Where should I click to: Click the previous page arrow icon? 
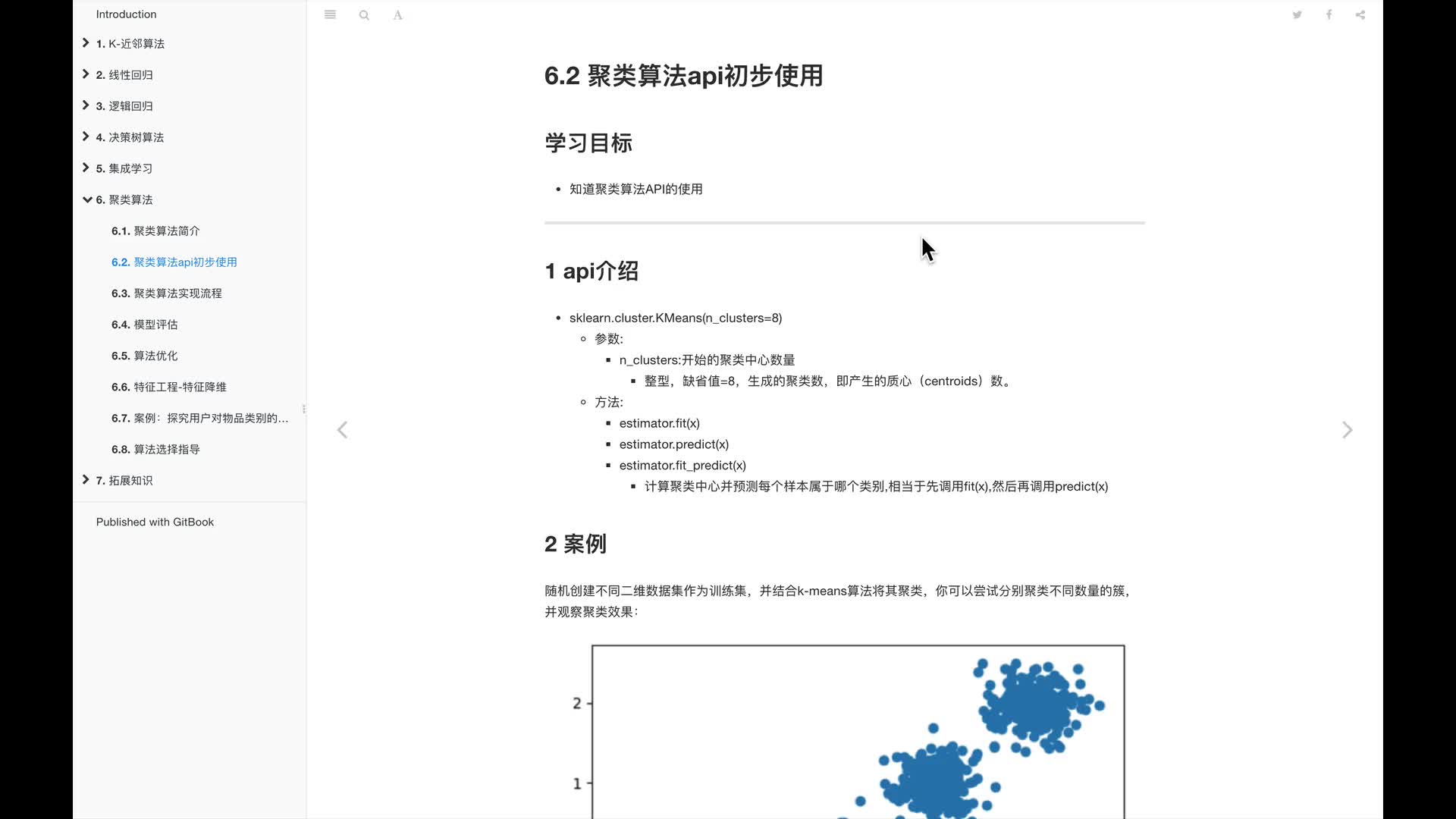coord(342,430)
